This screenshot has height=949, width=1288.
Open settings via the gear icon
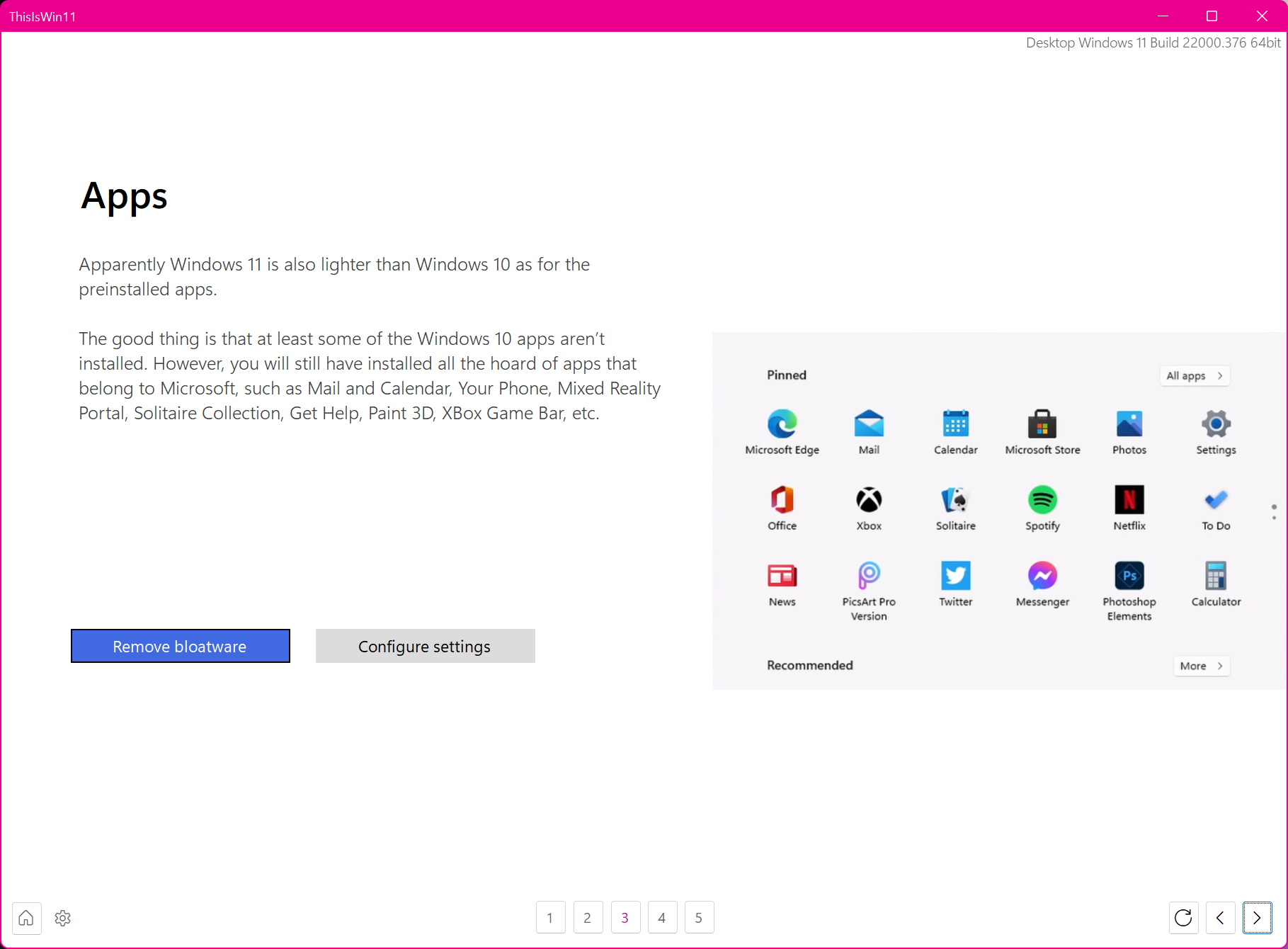[63, 918]
